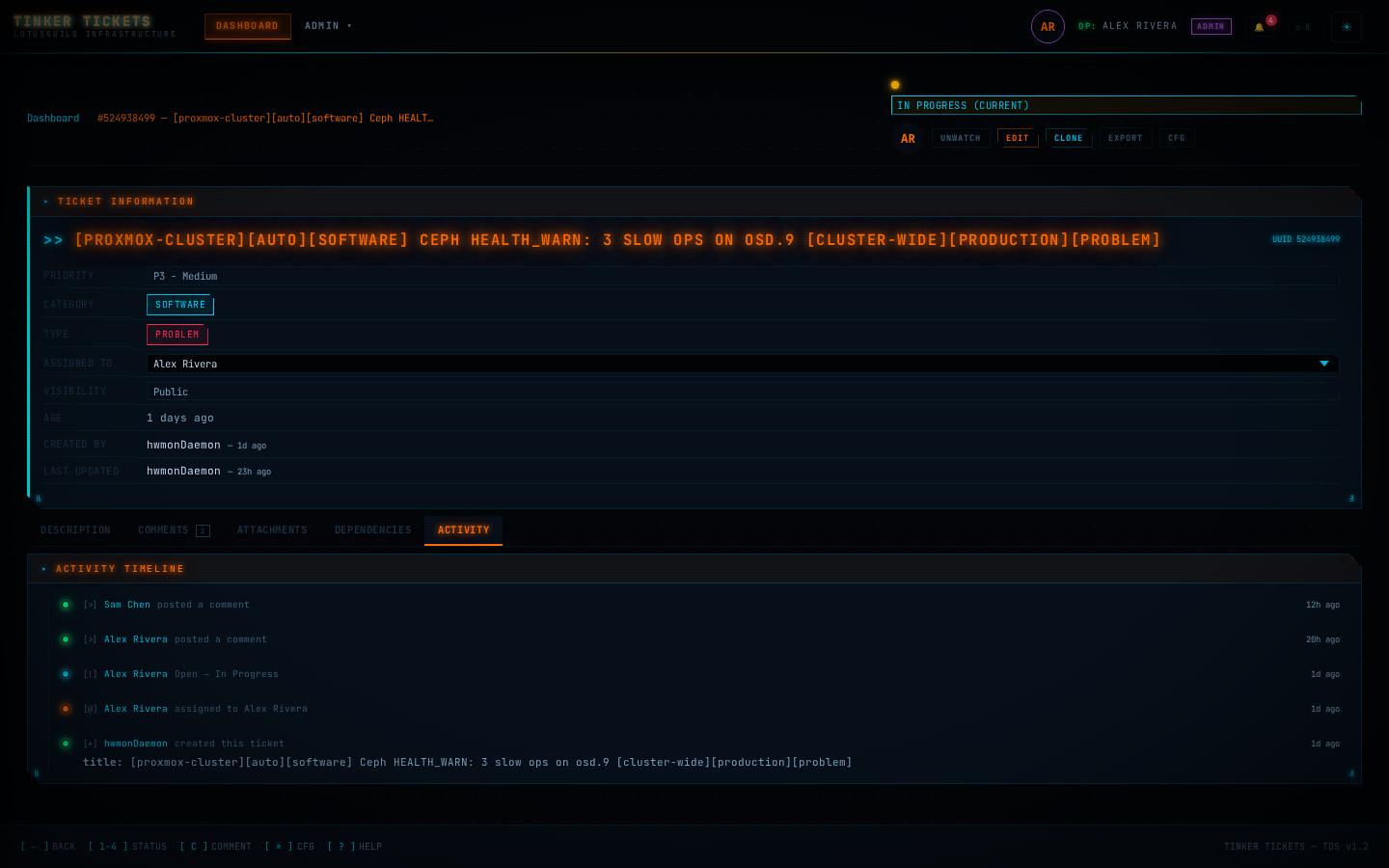Click the Back shortcut in footer
This screenshot has width=1389, height=868.
48,847
